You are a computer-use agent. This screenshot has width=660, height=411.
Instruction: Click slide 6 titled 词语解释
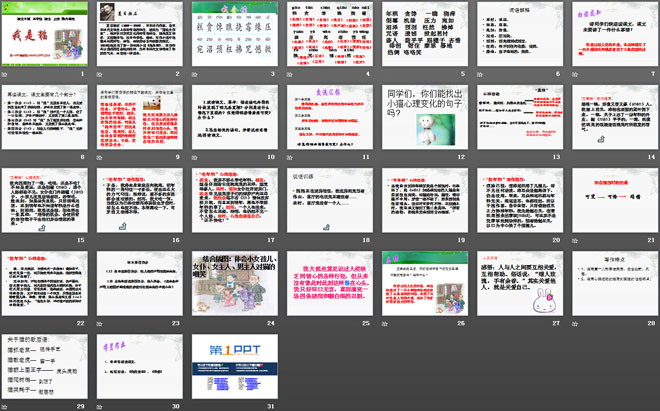(515, 36)
